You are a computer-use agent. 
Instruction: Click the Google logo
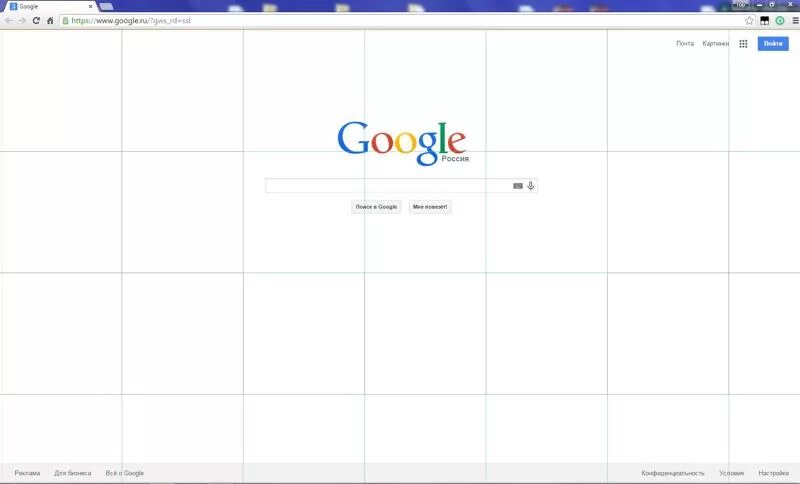click(x=402, y=143)
